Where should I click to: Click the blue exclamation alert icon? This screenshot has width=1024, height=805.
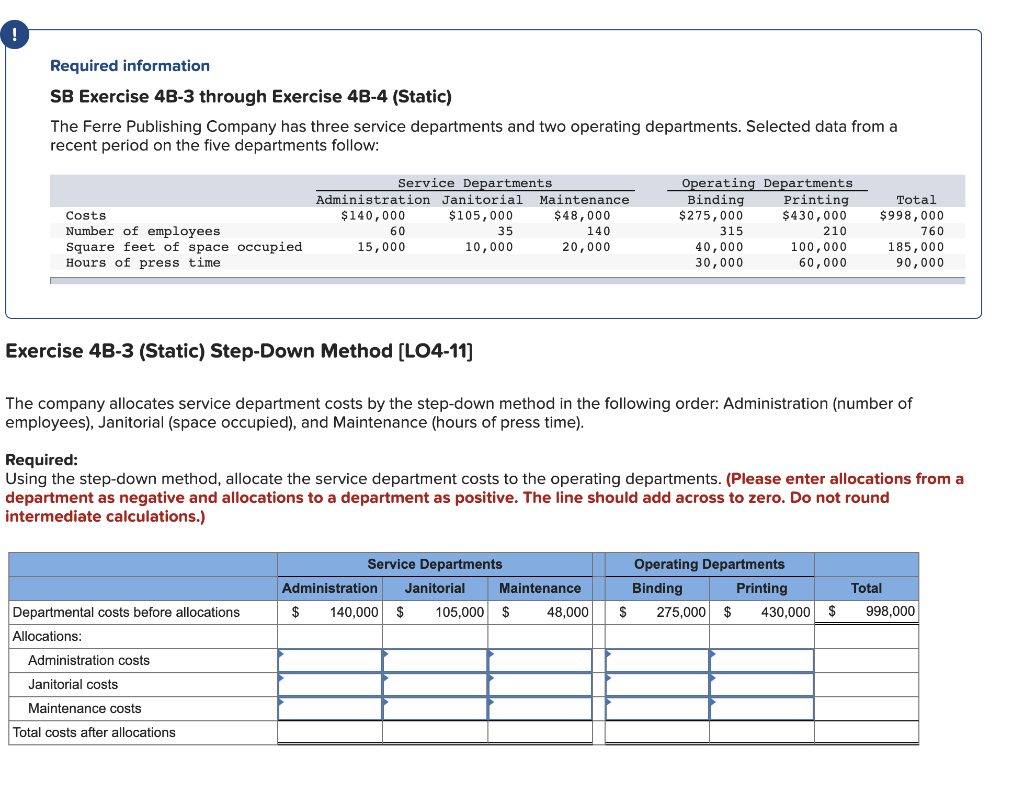[x=15, y=33]
